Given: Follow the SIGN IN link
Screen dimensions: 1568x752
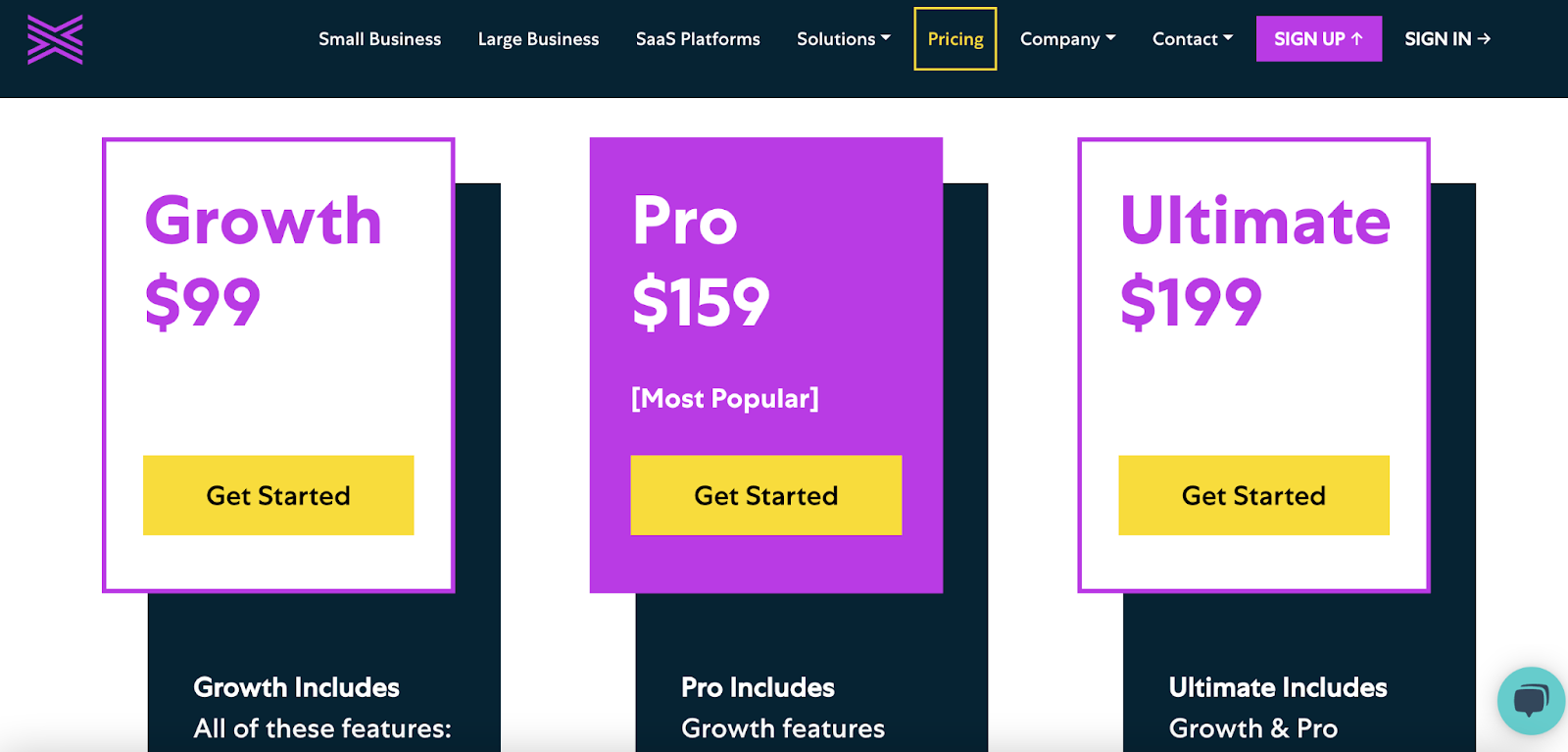Looking at the screenshot, I should 1446,39.
